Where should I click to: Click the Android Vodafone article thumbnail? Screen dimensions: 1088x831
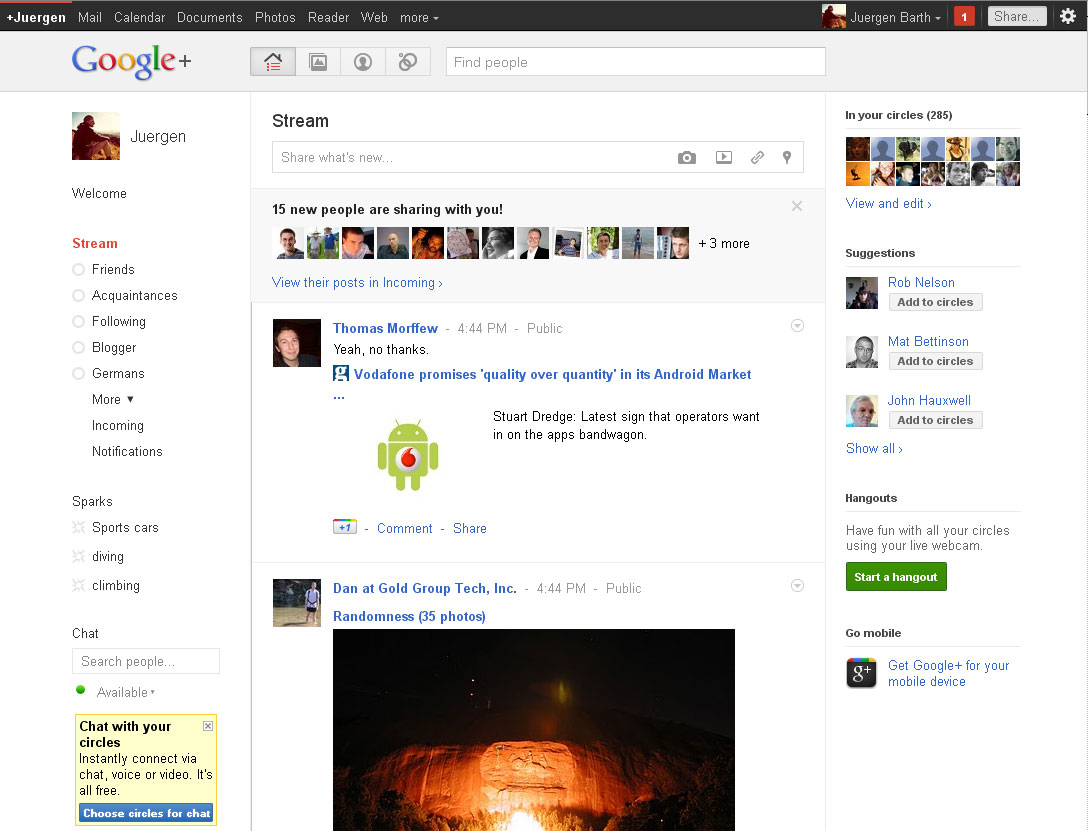[x=408, y=455]
